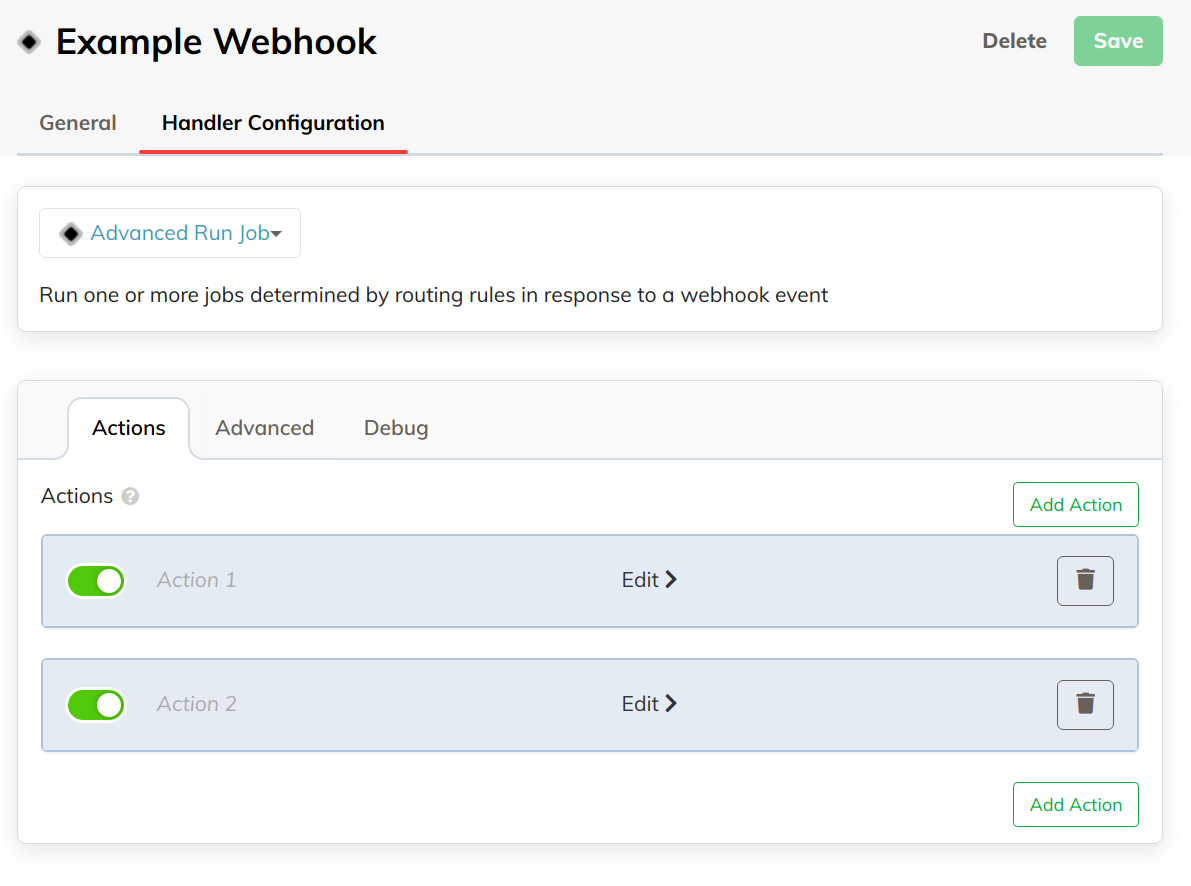Open the Advanced sub-tab
Viewport: 1191px width, 886px height.
(x=264, y=428)
